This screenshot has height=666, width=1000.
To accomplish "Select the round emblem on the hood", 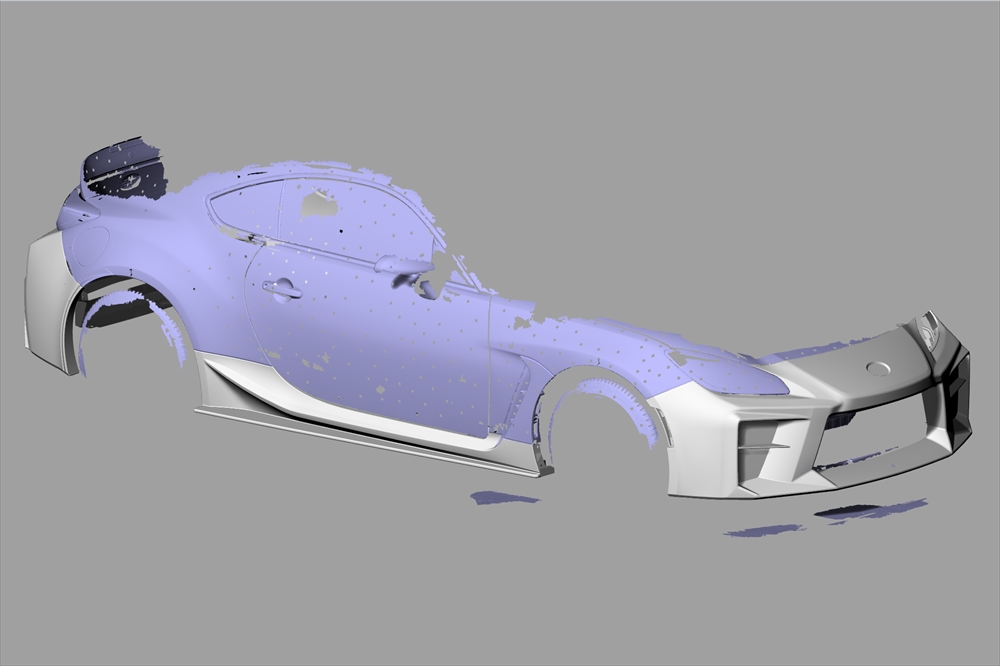I will pos(879,368).
